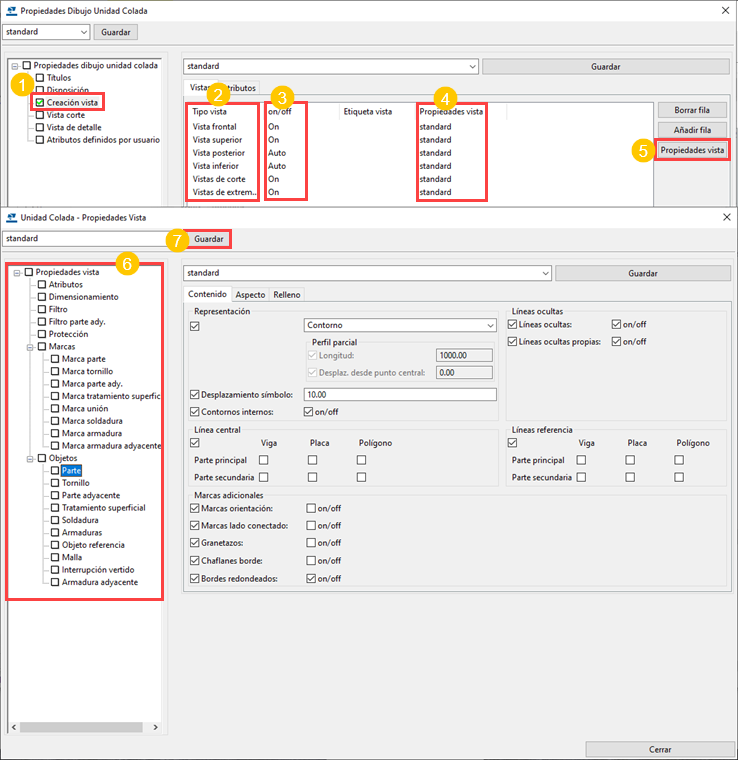
Task: Select Marca tornillo tree item
Action: 87,371
